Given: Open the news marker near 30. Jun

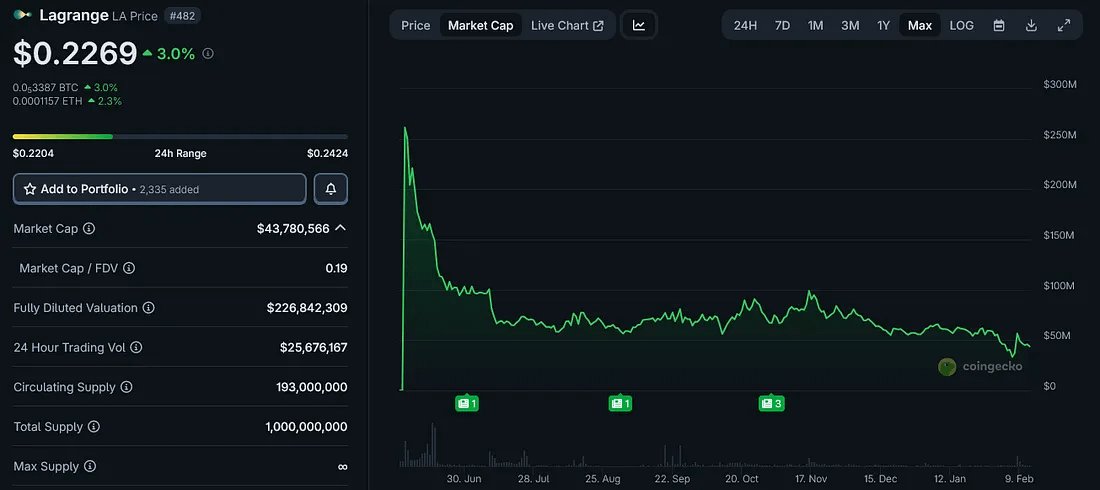Looking at the screenshot, I should [x=467, y=404].
